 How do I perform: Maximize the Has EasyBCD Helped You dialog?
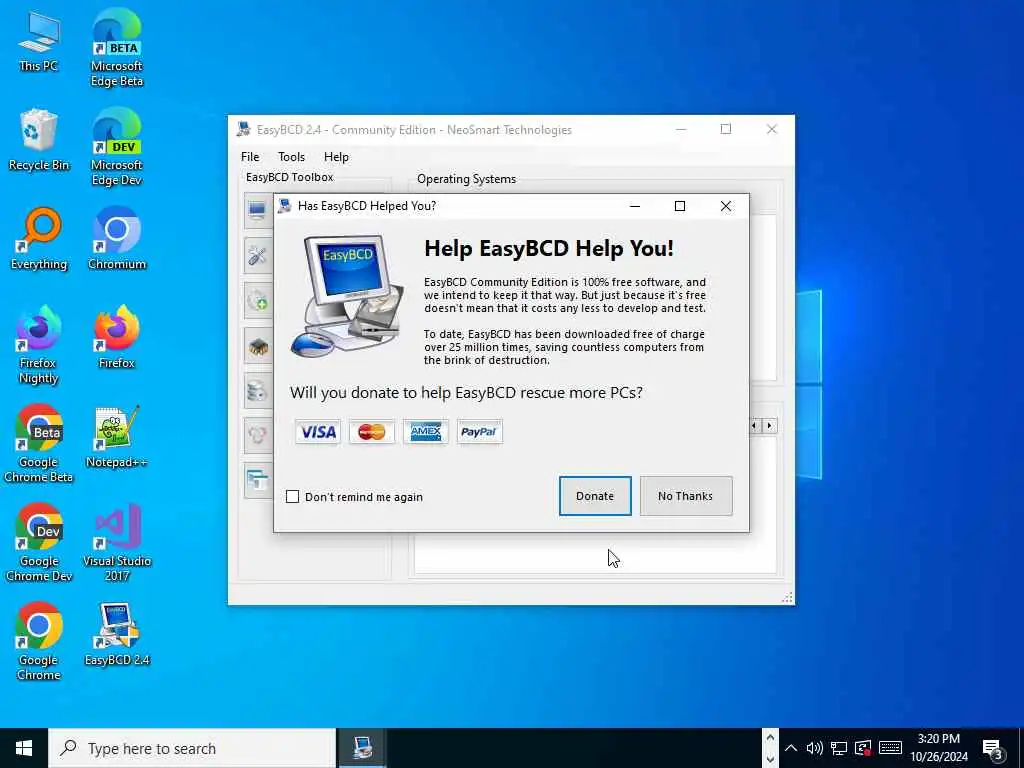(x=680, y=206)
